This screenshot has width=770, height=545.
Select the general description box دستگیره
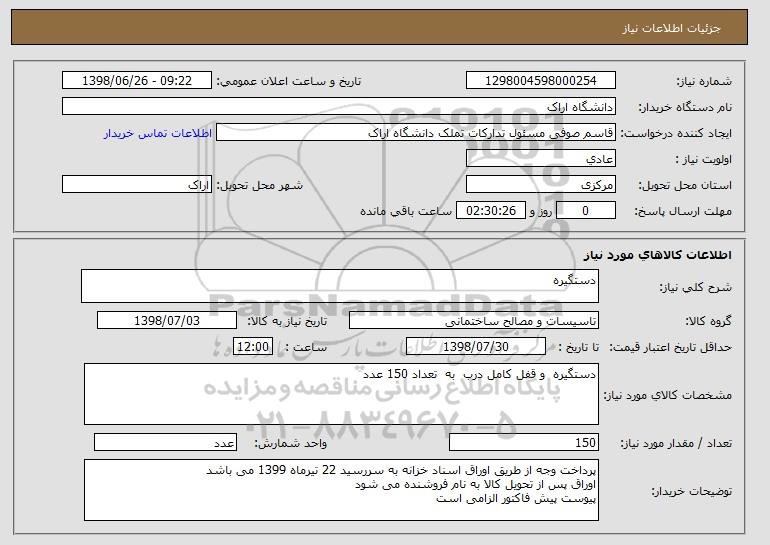tap(340, 286)
